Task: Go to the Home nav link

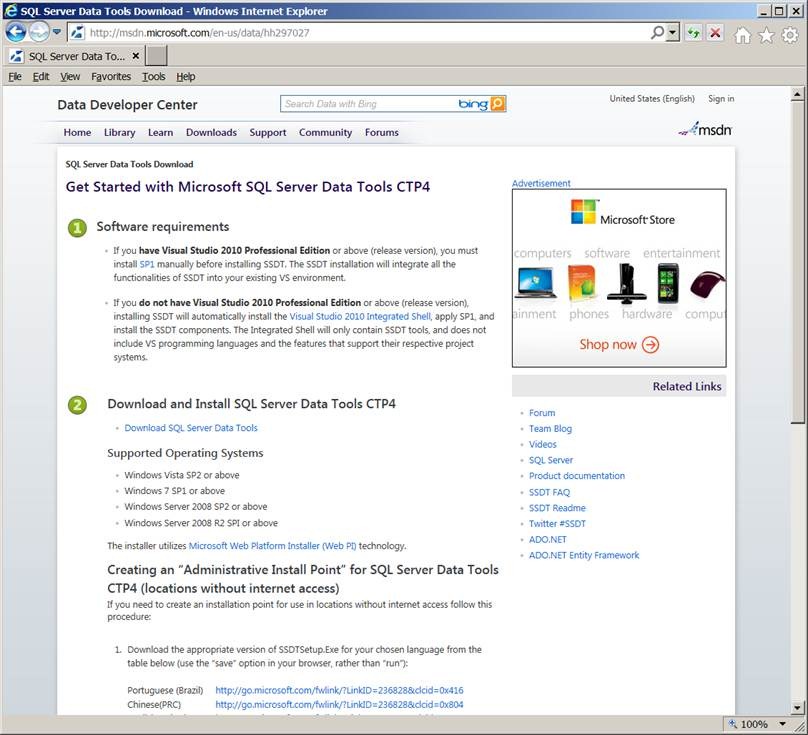Action: click(77, 132)
